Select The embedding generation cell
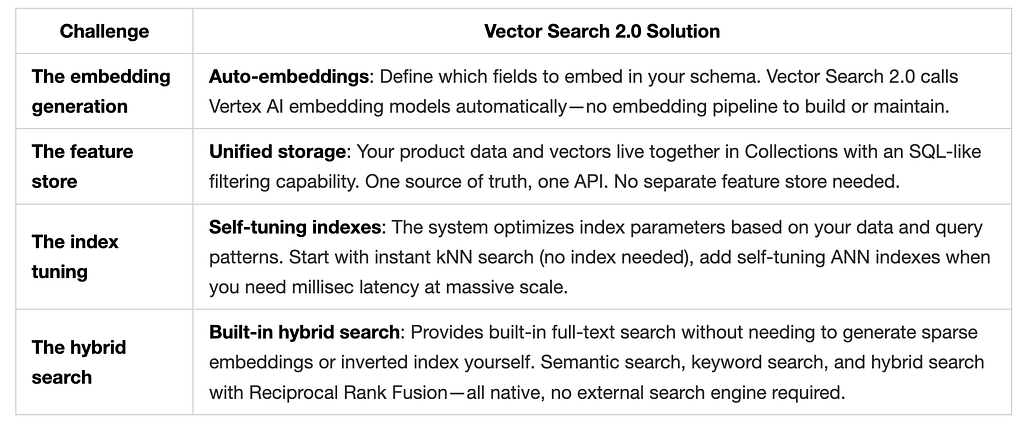Image resolution: width=1024 pixels, height=426 pixels. [x=104, y=91]
